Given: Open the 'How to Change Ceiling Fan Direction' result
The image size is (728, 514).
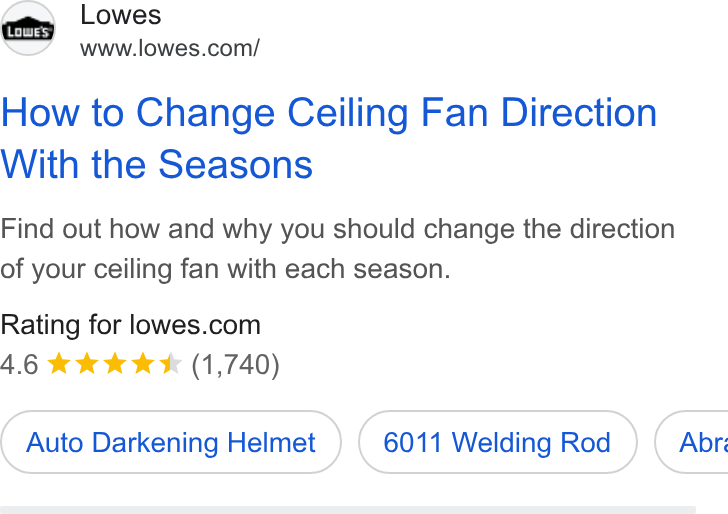Looking at the screenshot, I should [x=329, y=113].
